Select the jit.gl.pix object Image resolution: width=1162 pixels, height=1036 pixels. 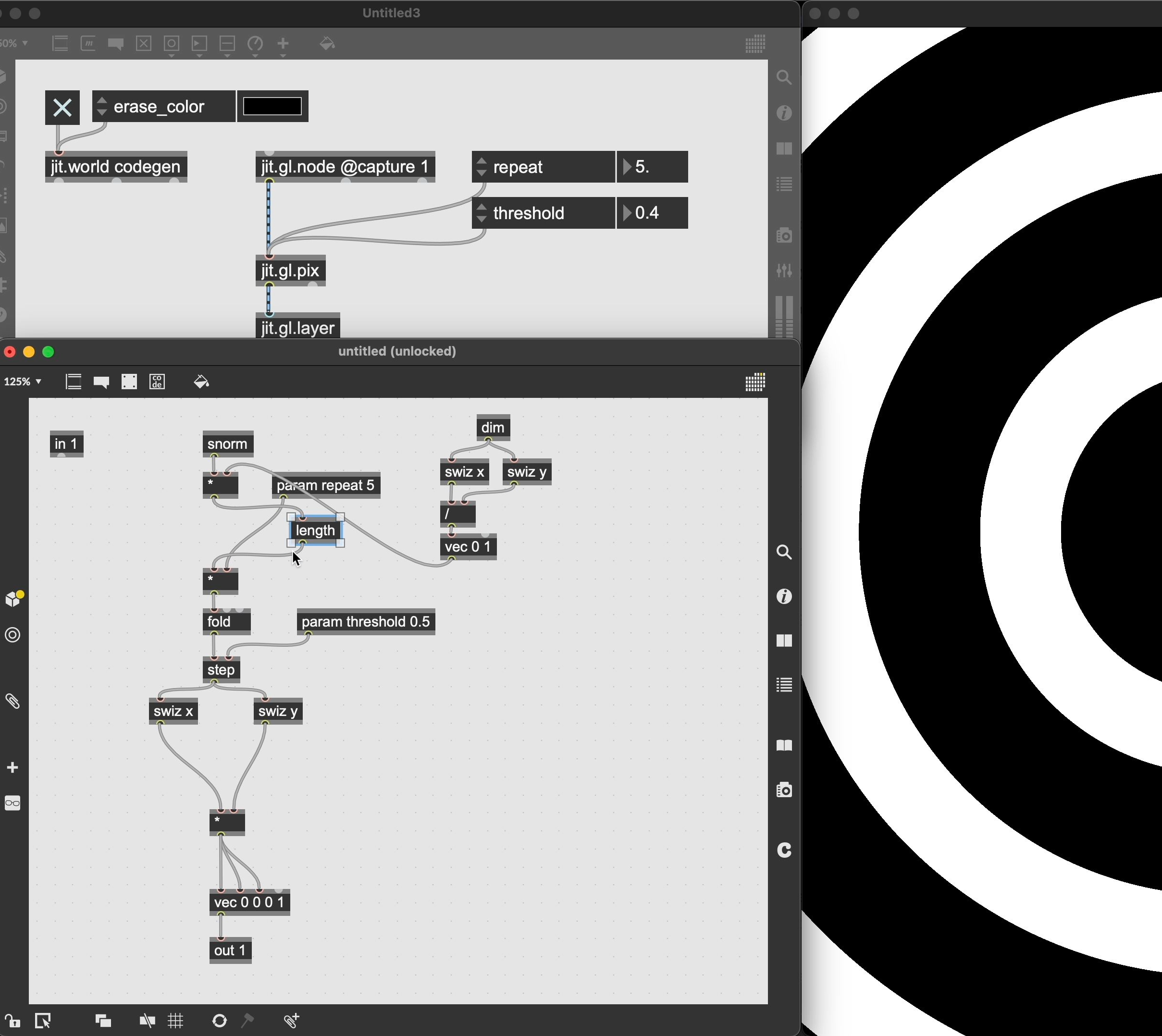click(x=290, y=271)
